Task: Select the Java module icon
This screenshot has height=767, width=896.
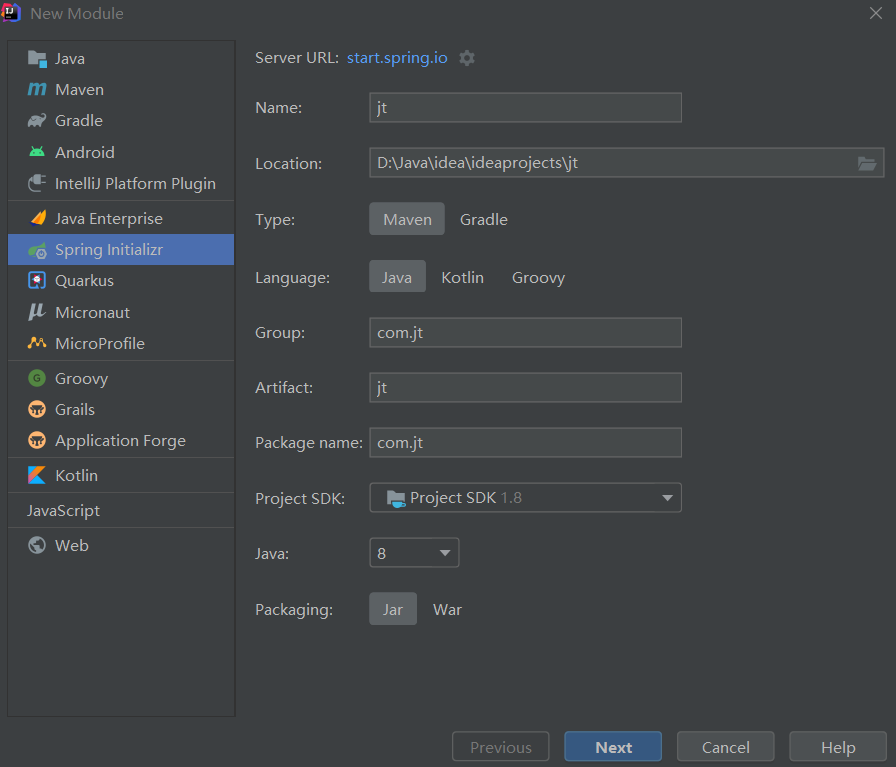Action: click(37, 59)
